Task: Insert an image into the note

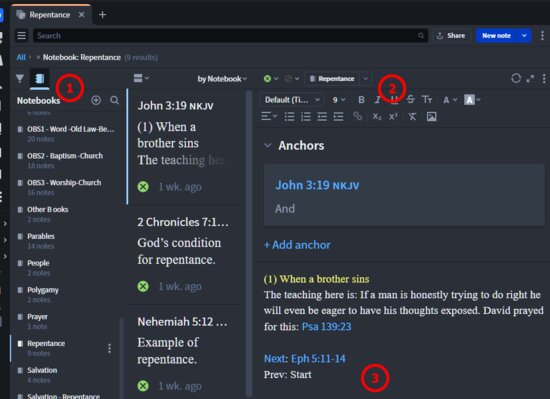Action: tap(431, 116)
